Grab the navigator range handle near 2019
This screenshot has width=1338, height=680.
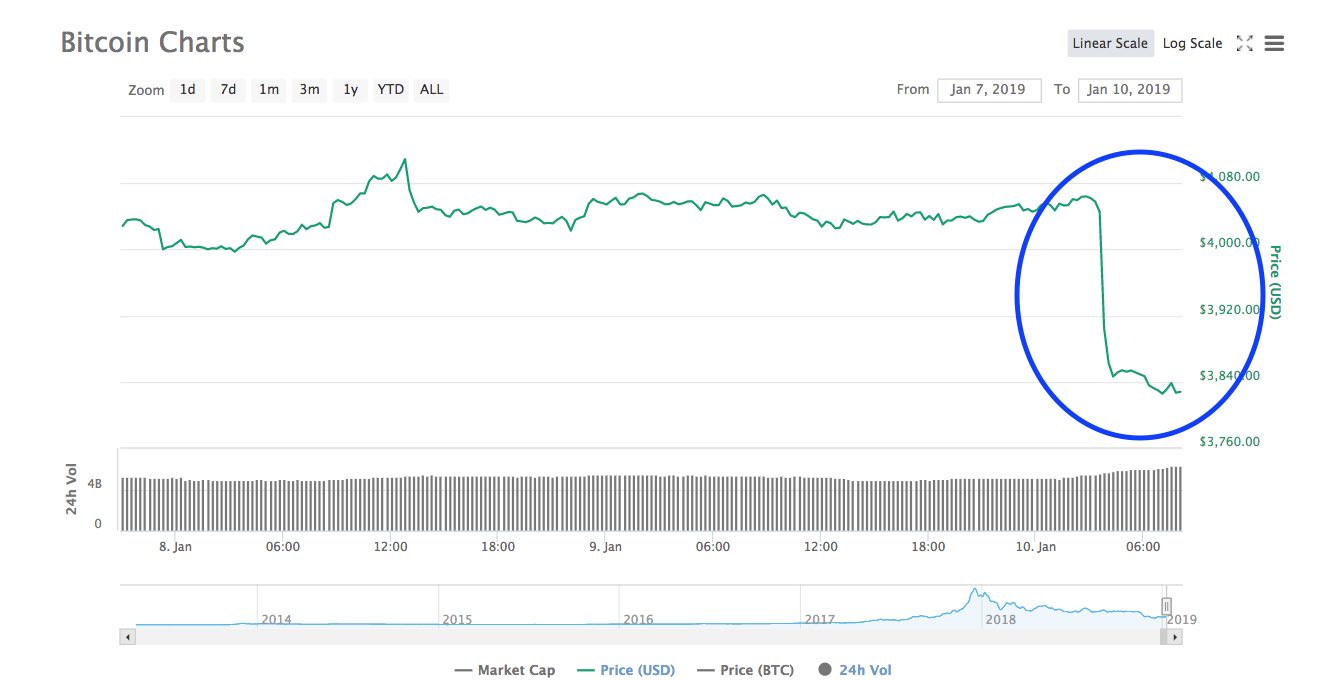pos(1166,606)
